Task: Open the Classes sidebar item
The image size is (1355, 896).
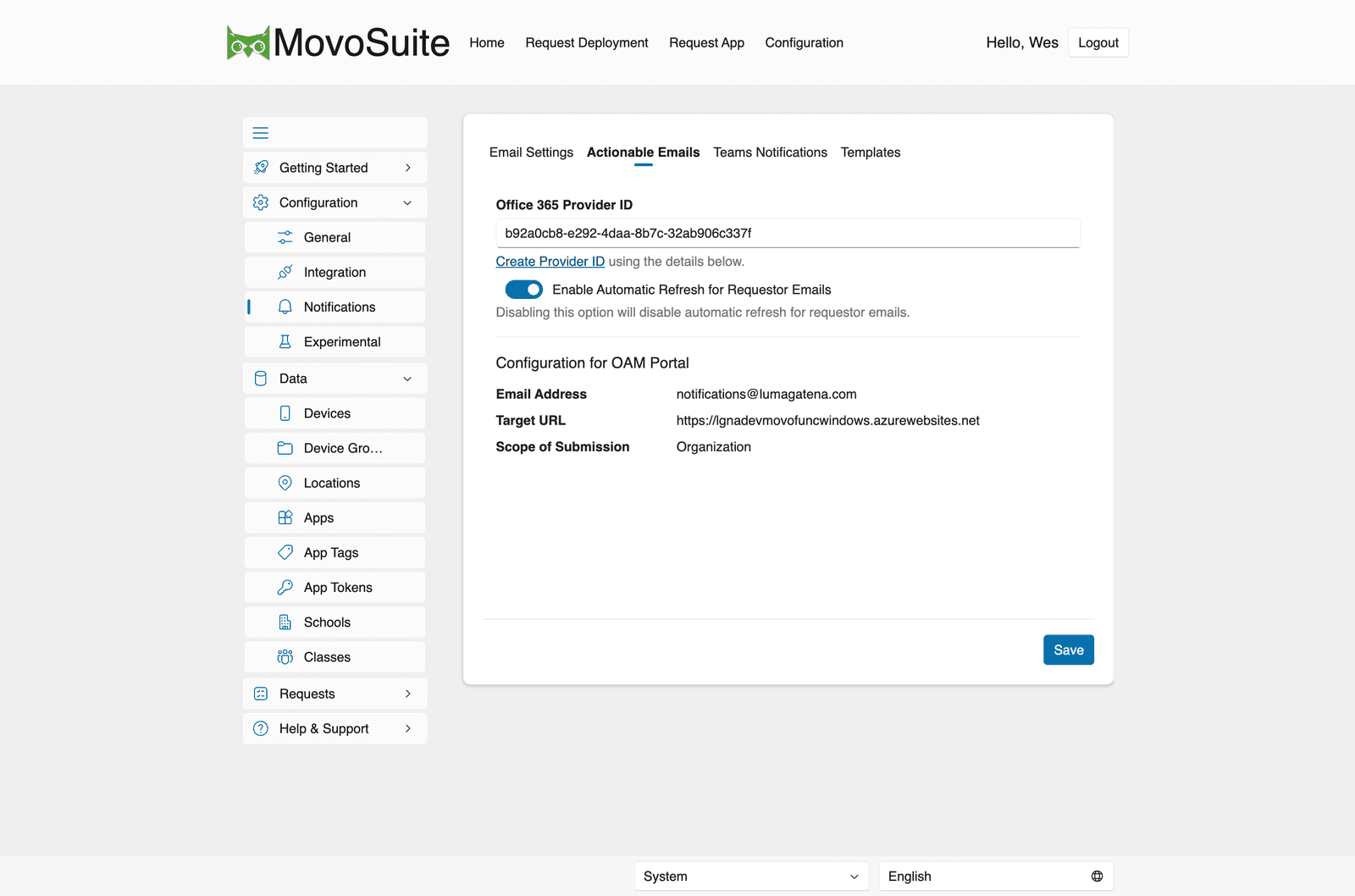Action: [x=335, y=656]
